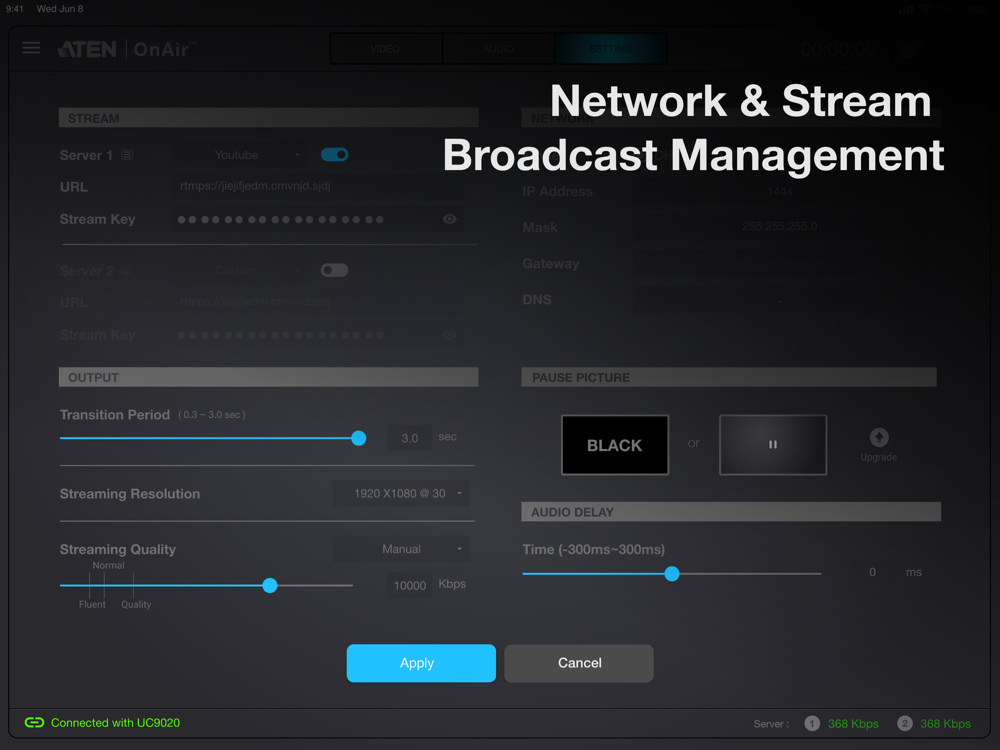
Task: Open the Server 1 list icon
Action: click(x=128, y=155)
